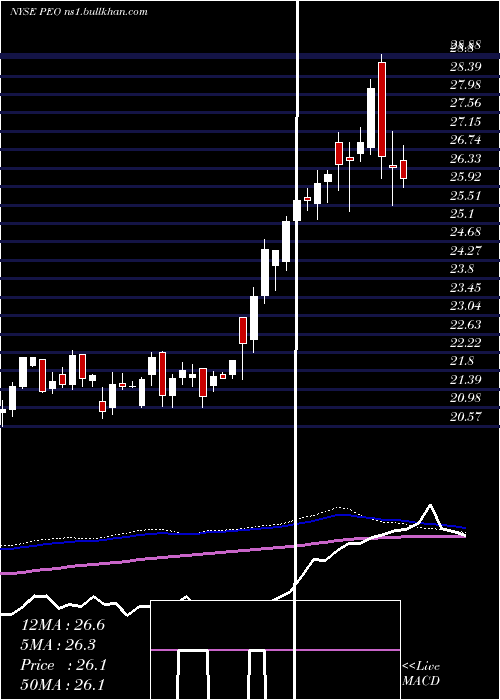
Task: Click the 22.63 price axis label
Action: pyautogui.click(x=466, y=324)
